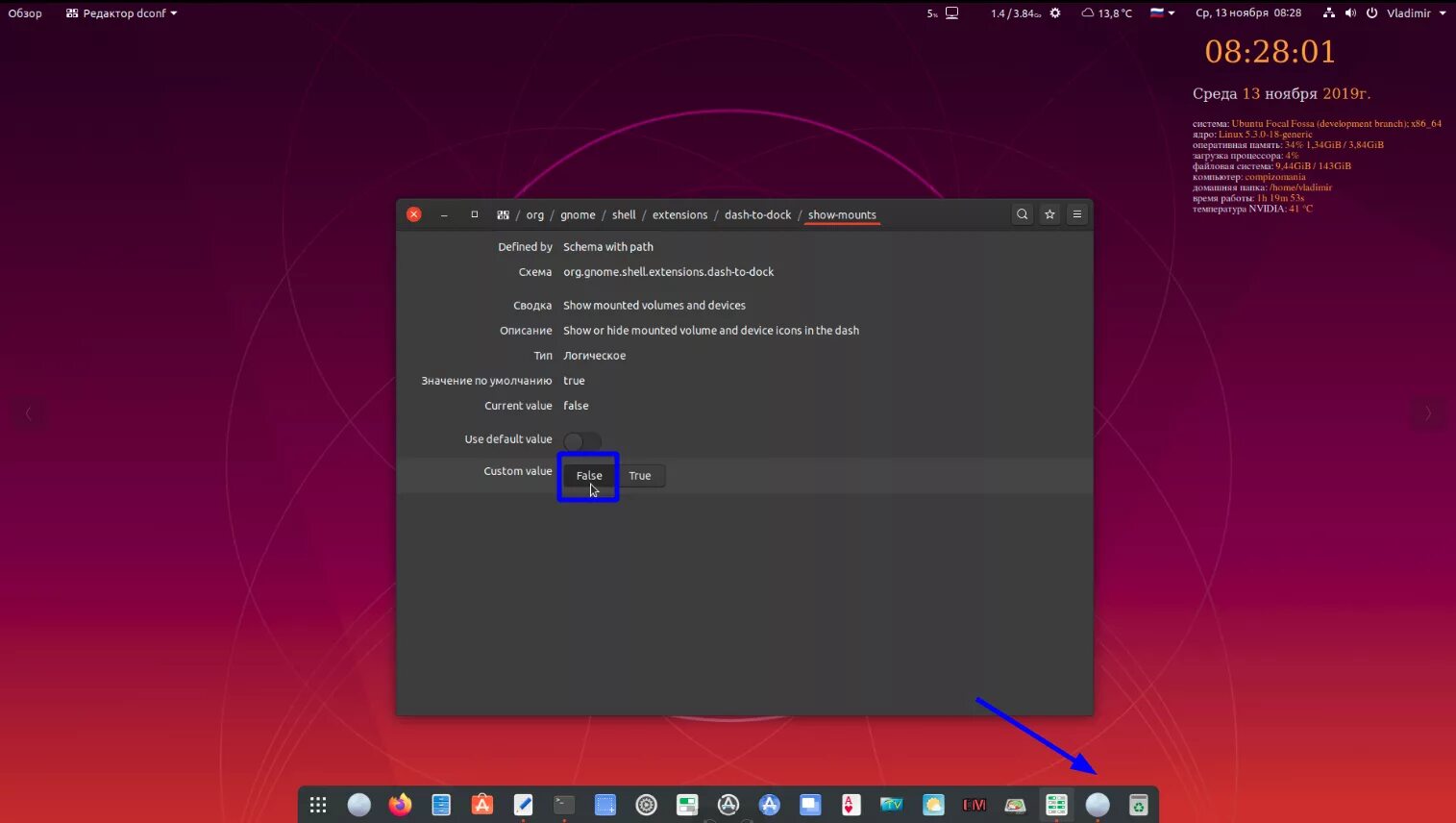Open the Trash from the dock
Screen dimensions: 1456x823
pyautogui.click(x=1138, y=805)
